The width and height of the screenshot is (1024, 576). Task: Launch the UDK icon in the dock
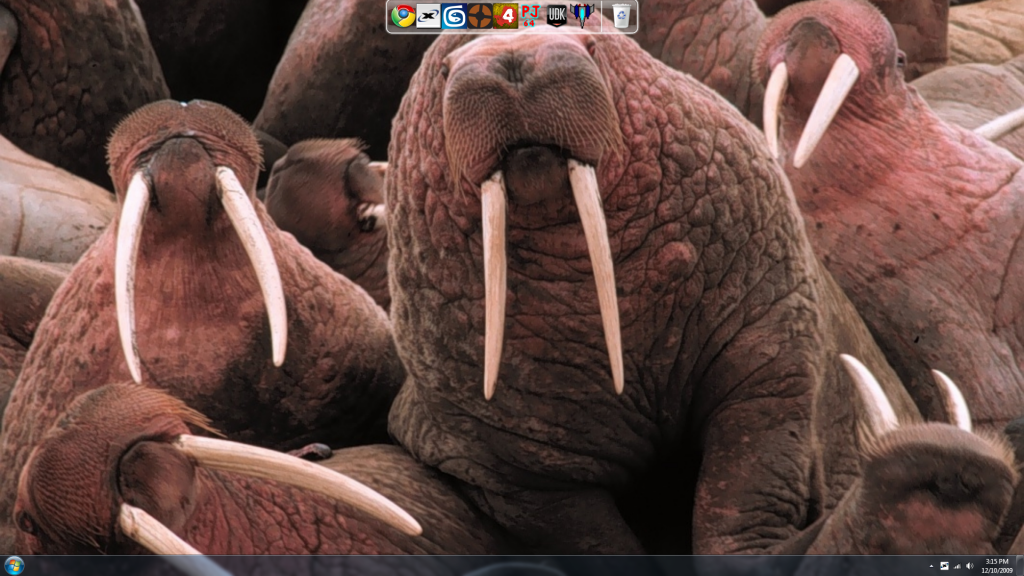tap(556, 16)
